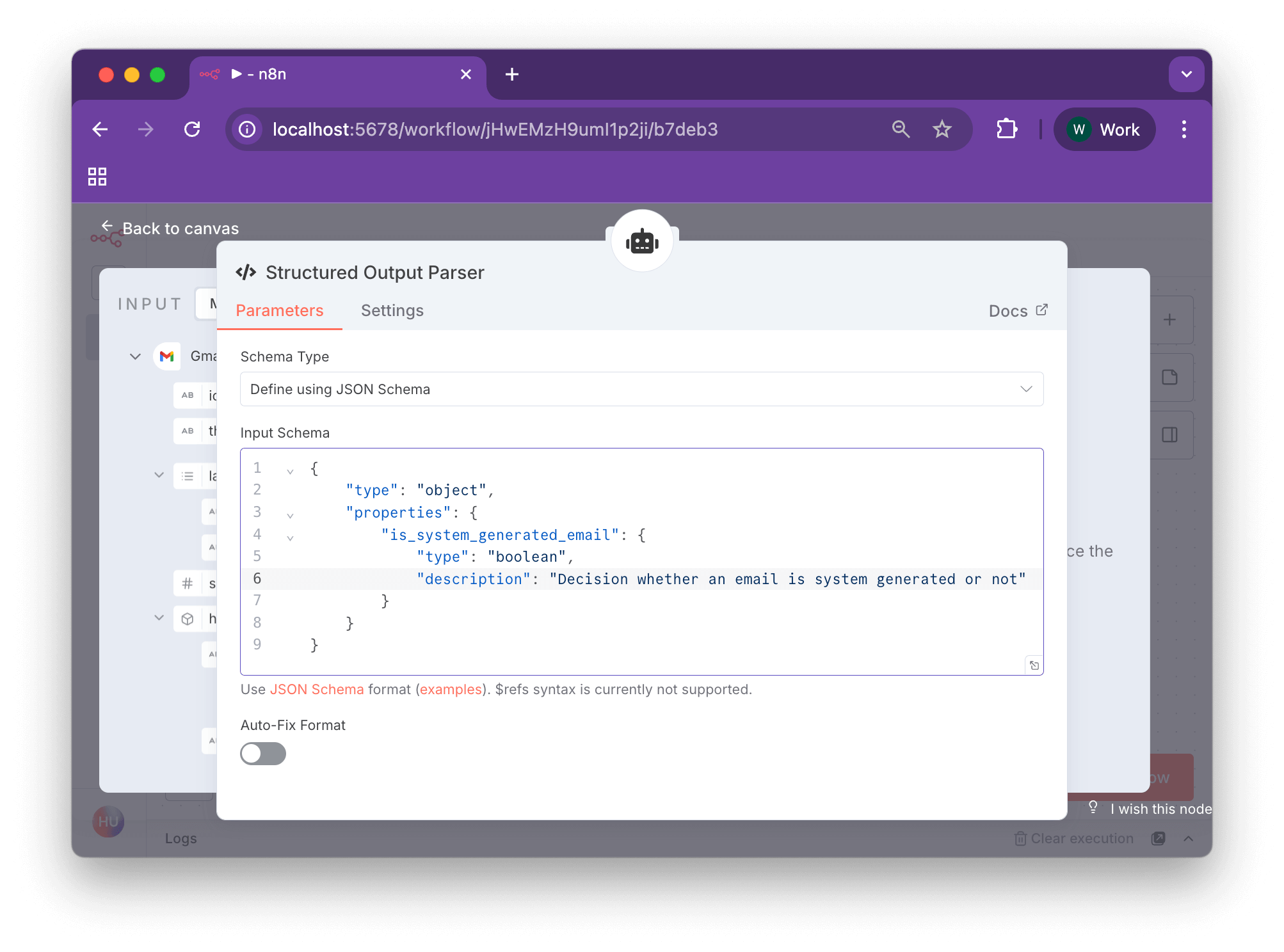Bookmark this page with star icon
This screenshot has height=952, width=1284.
coord(942,129)
